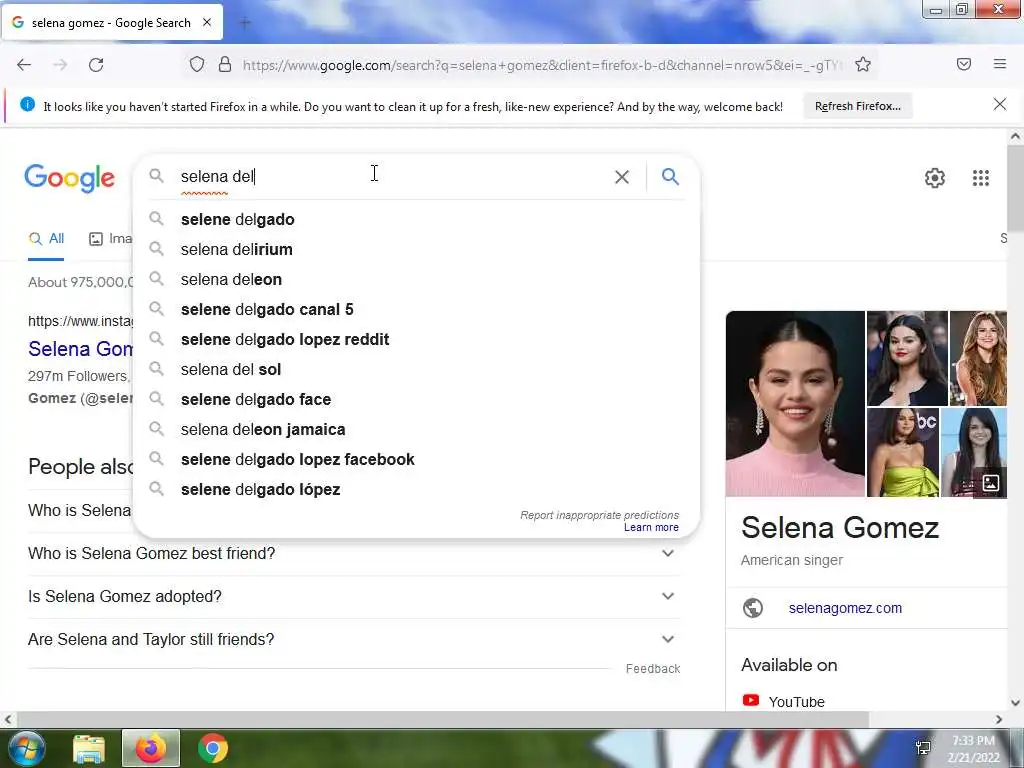Open the Windows Start menu orb
This screenshot has height=768, width=1024.
pos(27,748)
